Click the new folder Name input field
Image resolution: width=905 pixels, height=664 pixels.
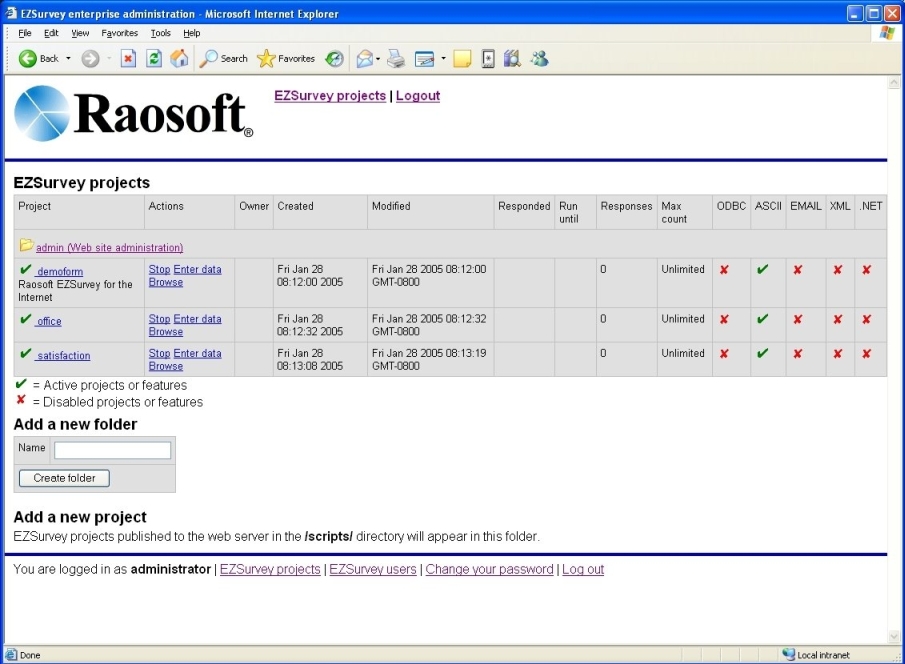click(112, 451)
